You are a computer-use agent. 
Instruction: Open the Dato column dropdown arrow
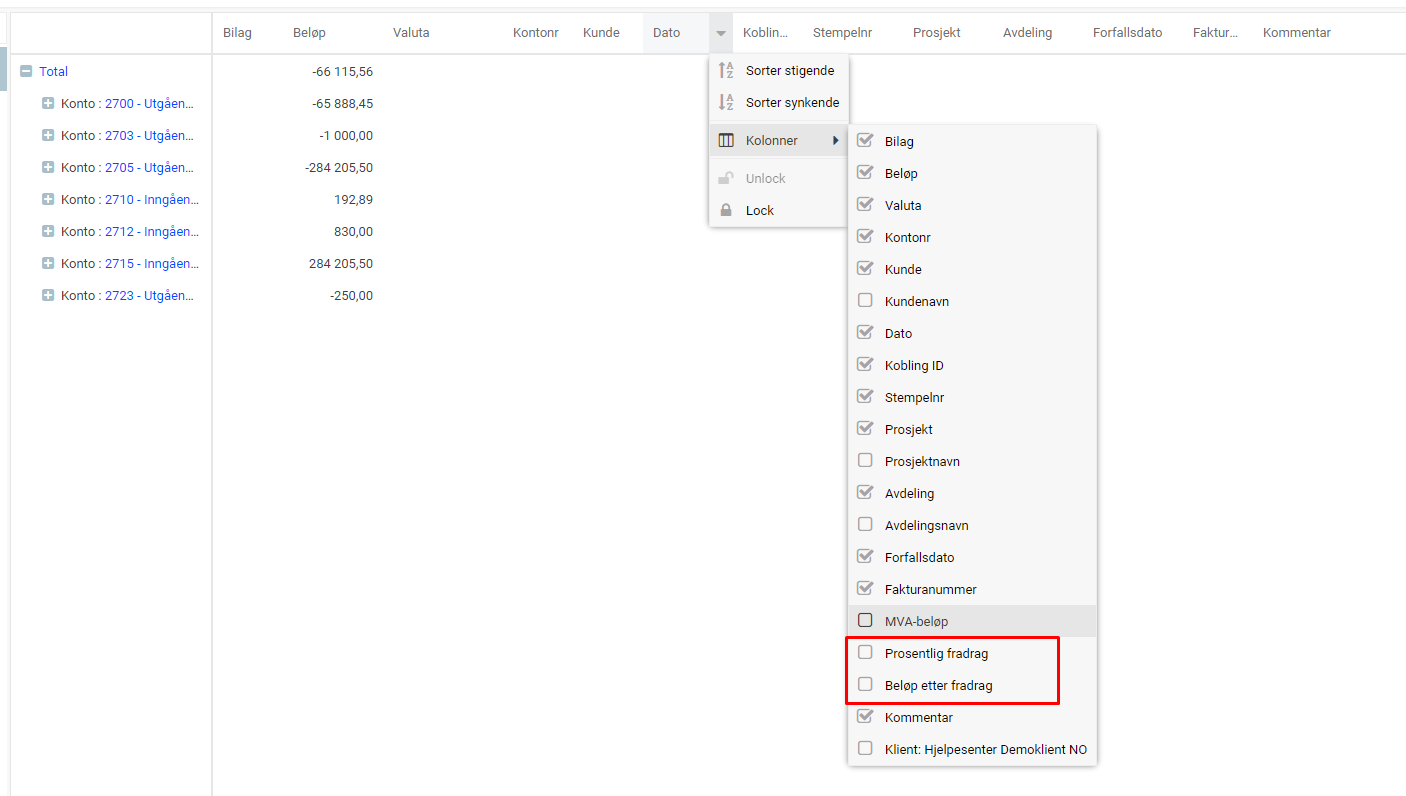pos(720,33)
